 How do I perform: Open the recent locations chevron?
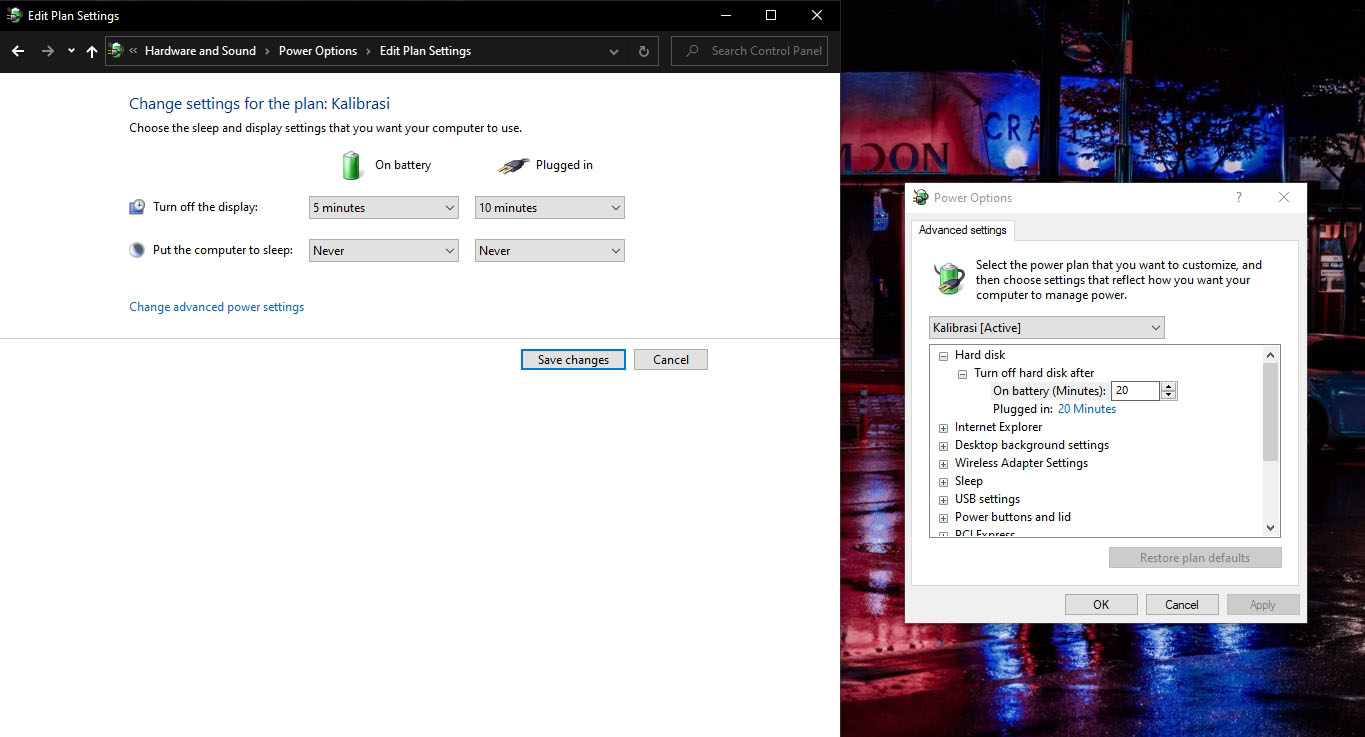[71, 51]
